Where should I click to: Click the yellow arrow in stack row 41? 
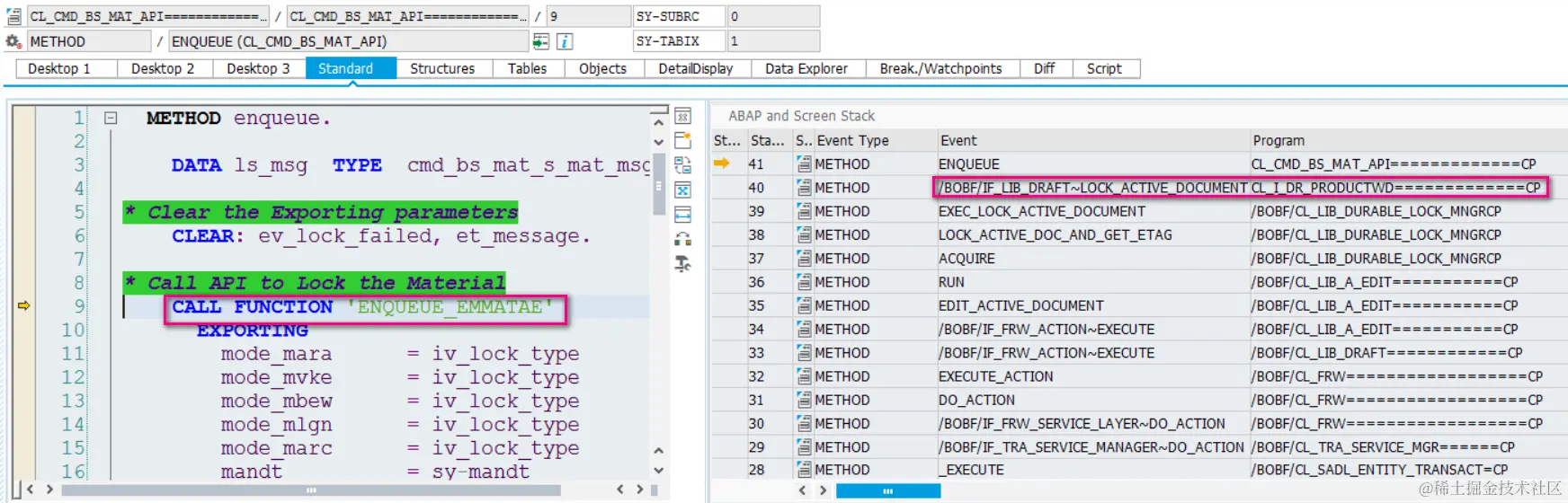(722, 163)
